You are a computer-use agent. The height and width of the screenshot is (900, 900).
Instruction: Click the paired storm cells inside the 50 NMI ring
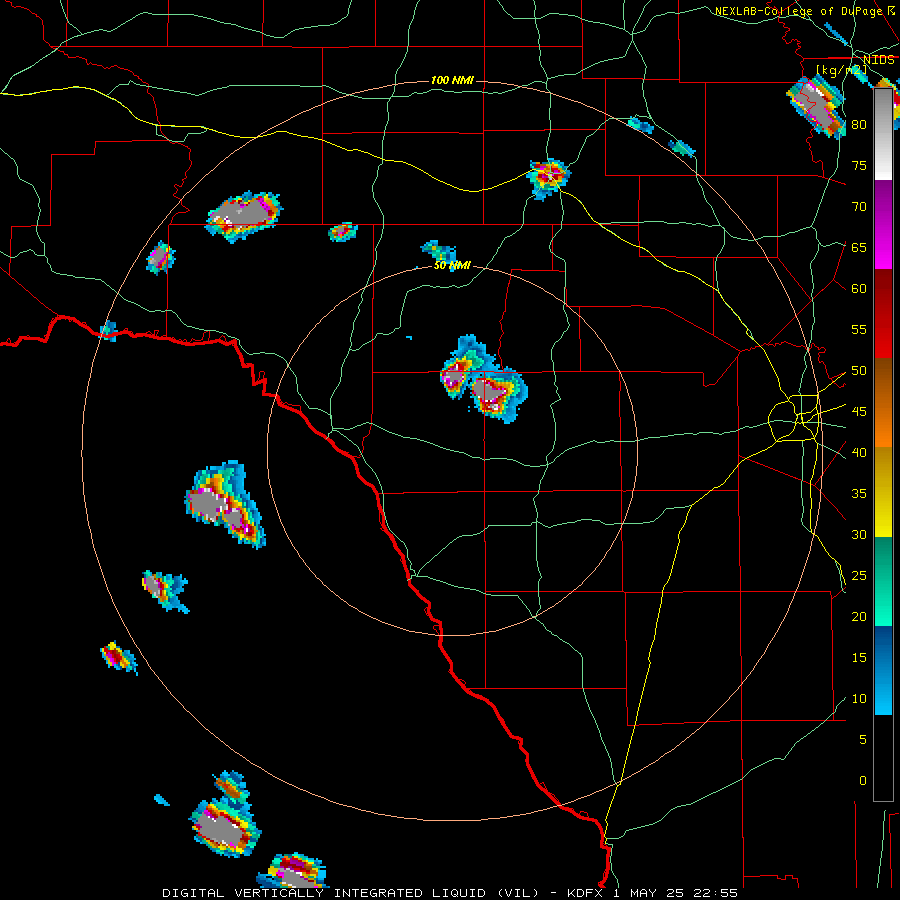click(484, 379)
